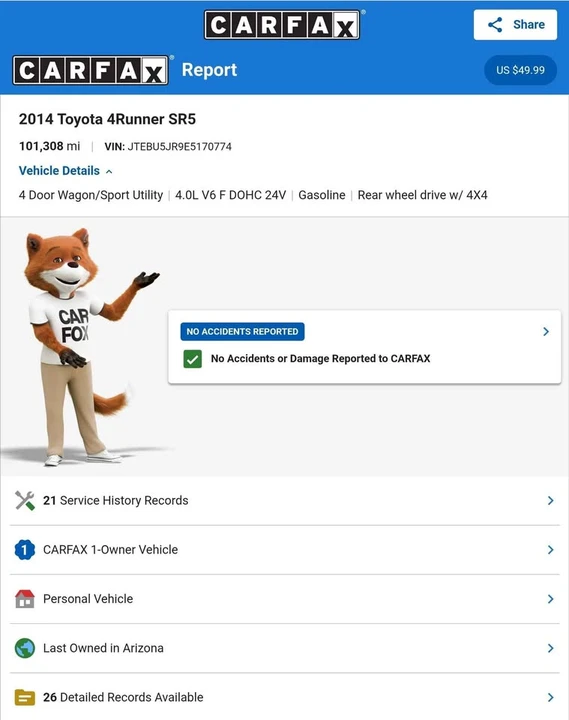Image resolution: width=569 pixels, height=720 pixels.
Task: Open Last Owned in Arizona details
Action: tap(285, 648)
